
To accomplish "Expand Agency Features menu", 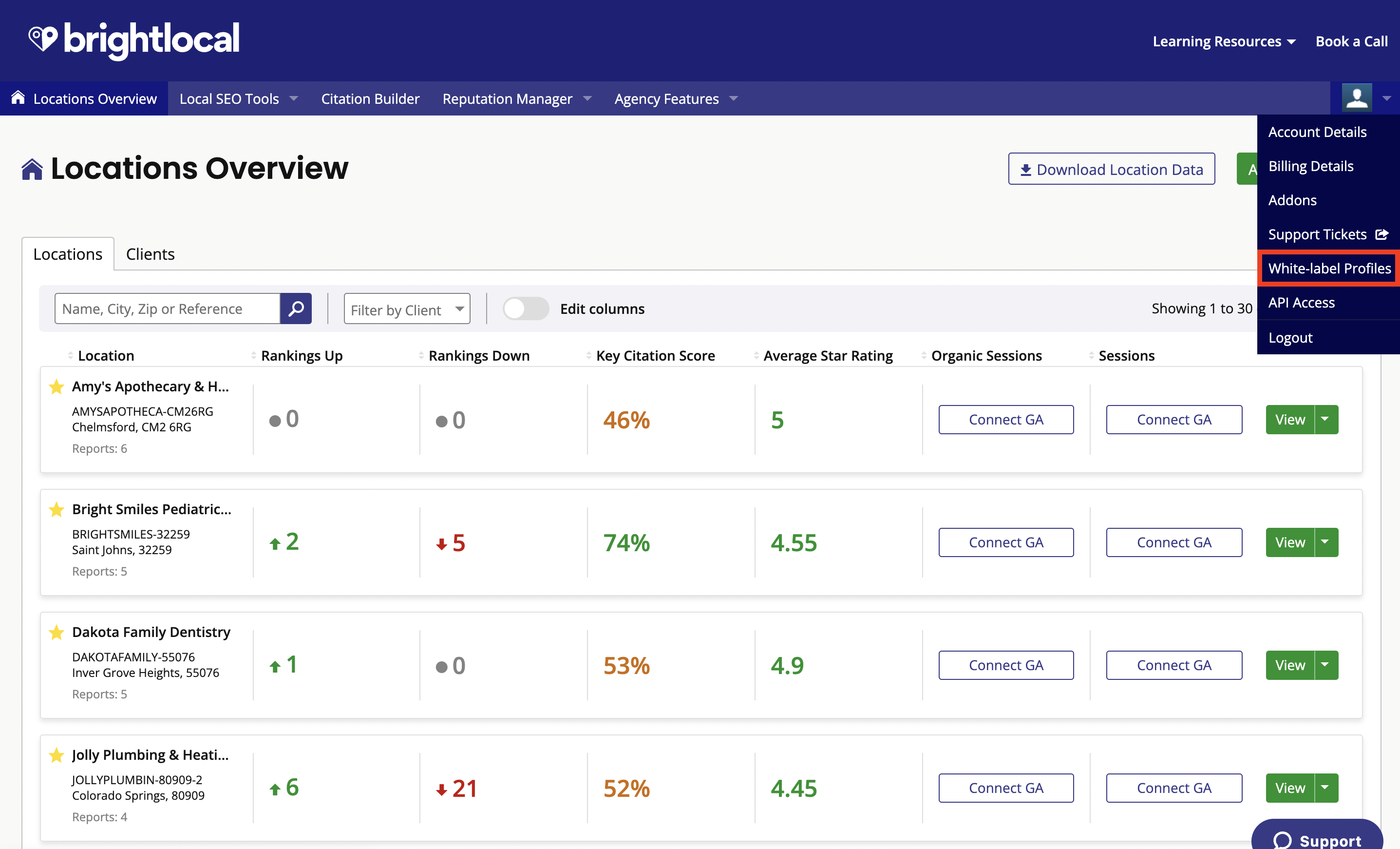I will click(676, 98).
